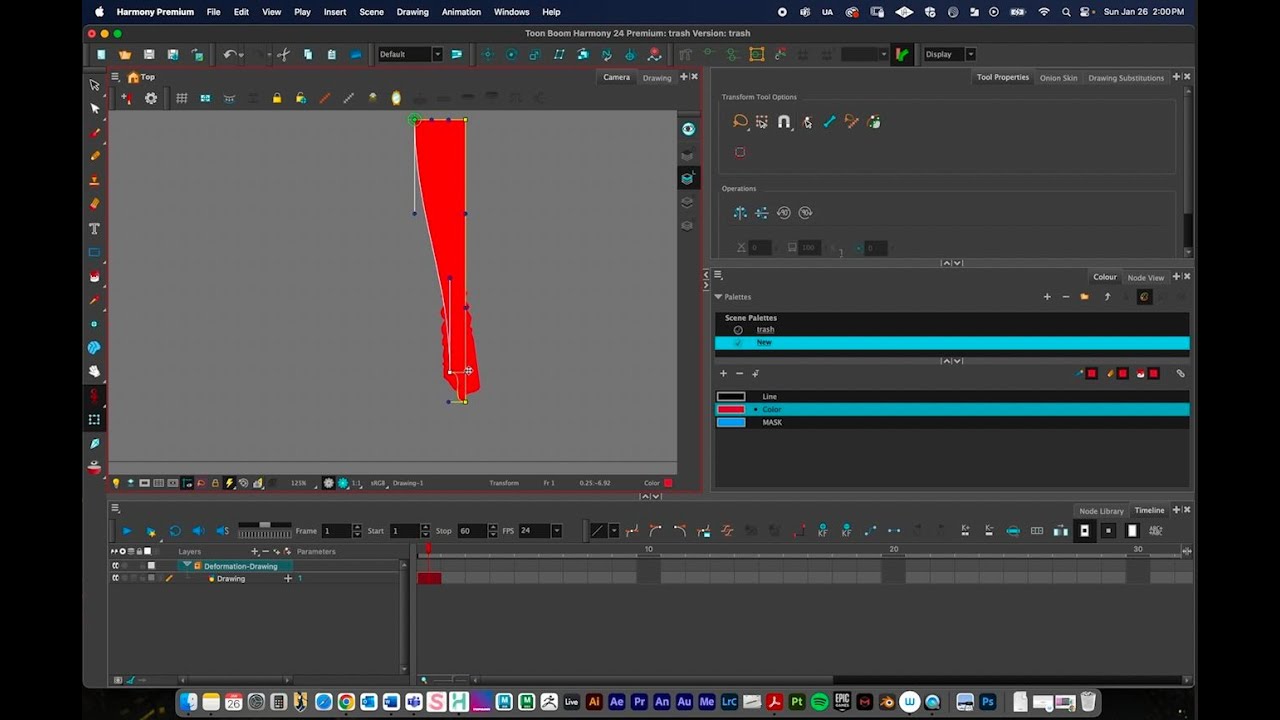
Task: Collapse the Deformation-Drawing group
Action: click(186, 565)
